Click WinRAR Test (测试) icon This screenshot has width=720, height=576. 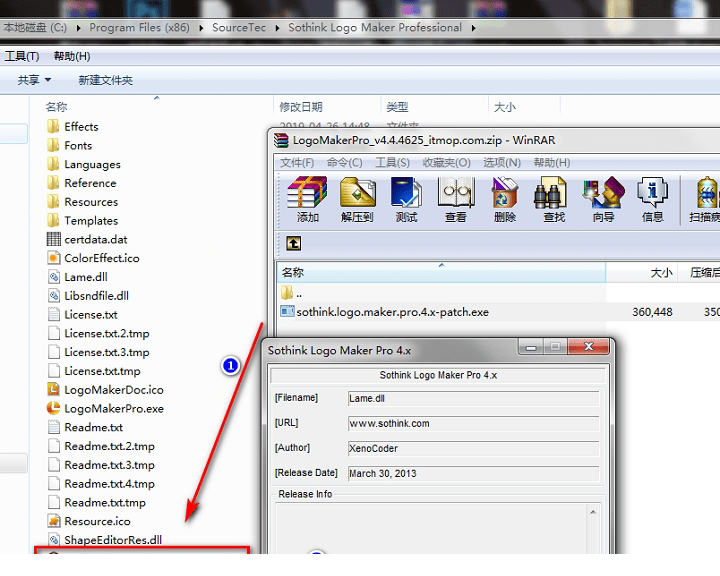pos(406,199)
